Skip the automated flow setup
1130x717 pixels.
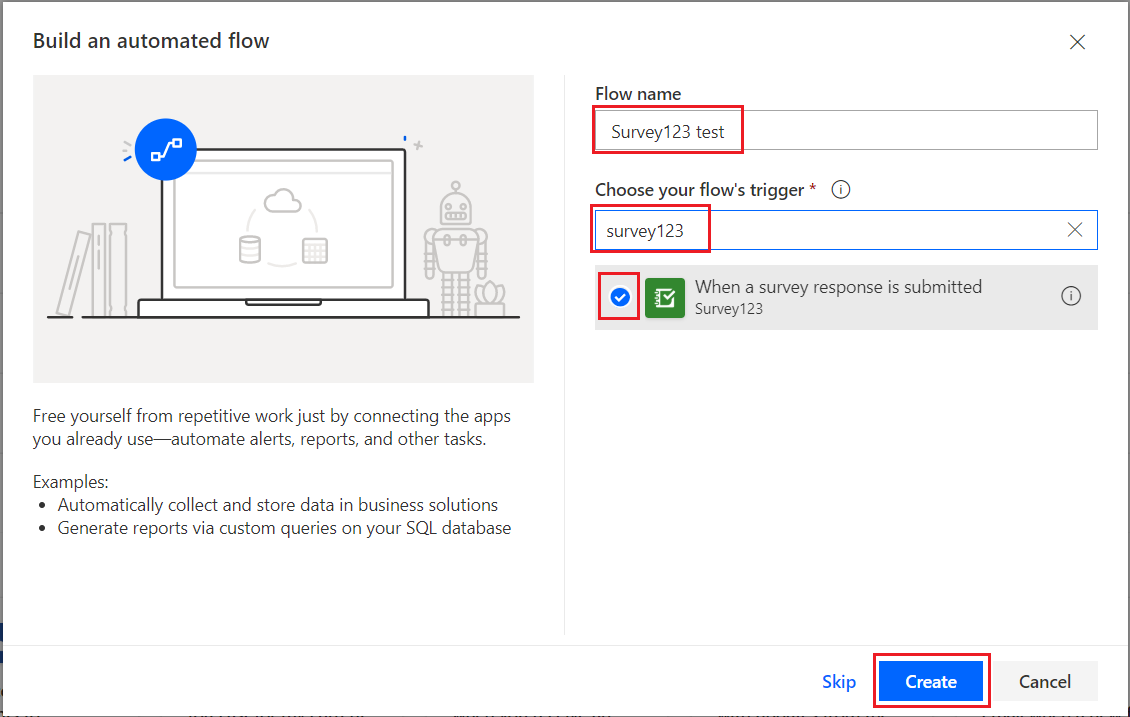839,682
